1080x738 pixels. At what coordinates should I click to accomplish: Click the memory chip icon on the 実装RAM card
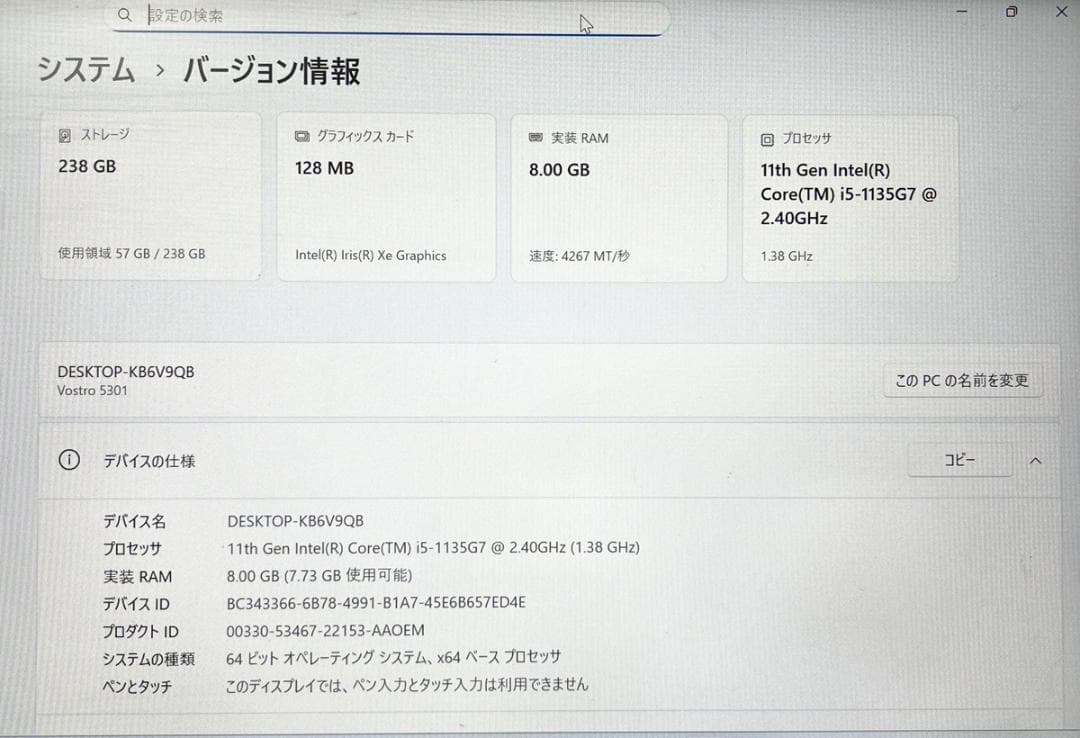tap(536, 138)
